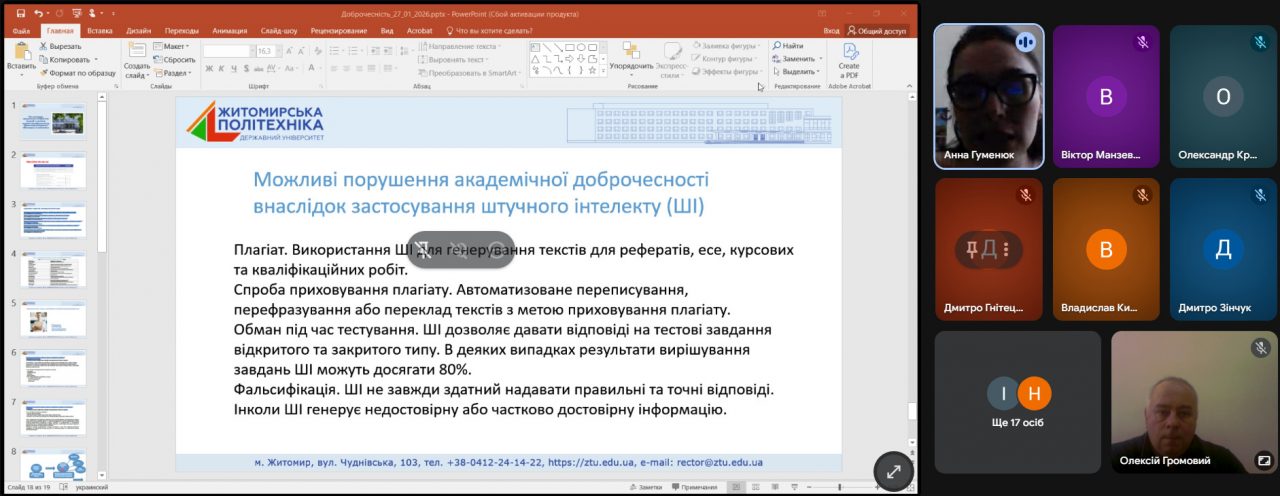Open the Анимация ribbon tab
Image resolution: width=1280 pixels, height=496 pixels.
230,31
